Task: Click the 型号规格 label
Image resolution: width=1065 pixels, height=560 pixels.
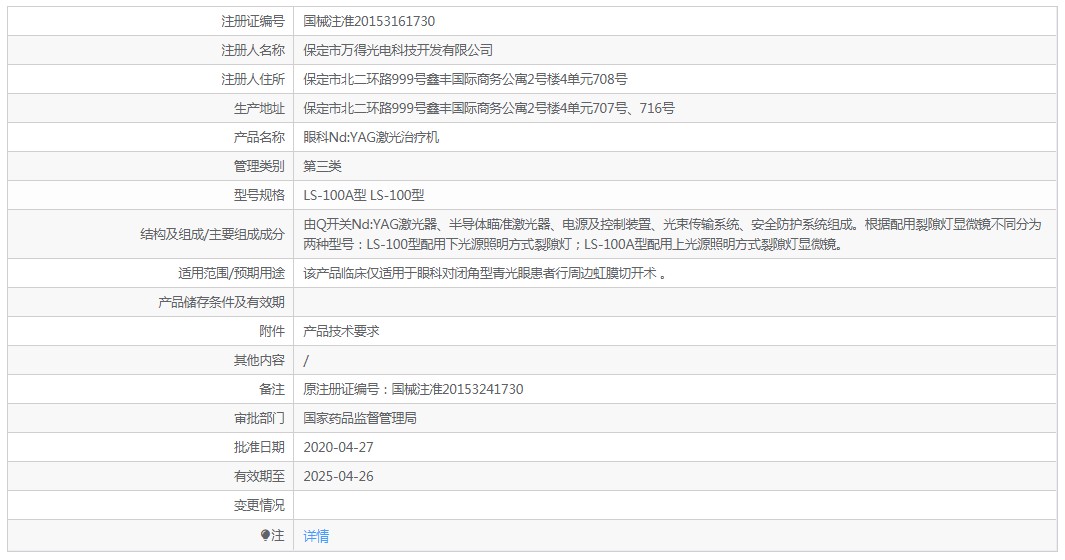Action: [259, 196]
